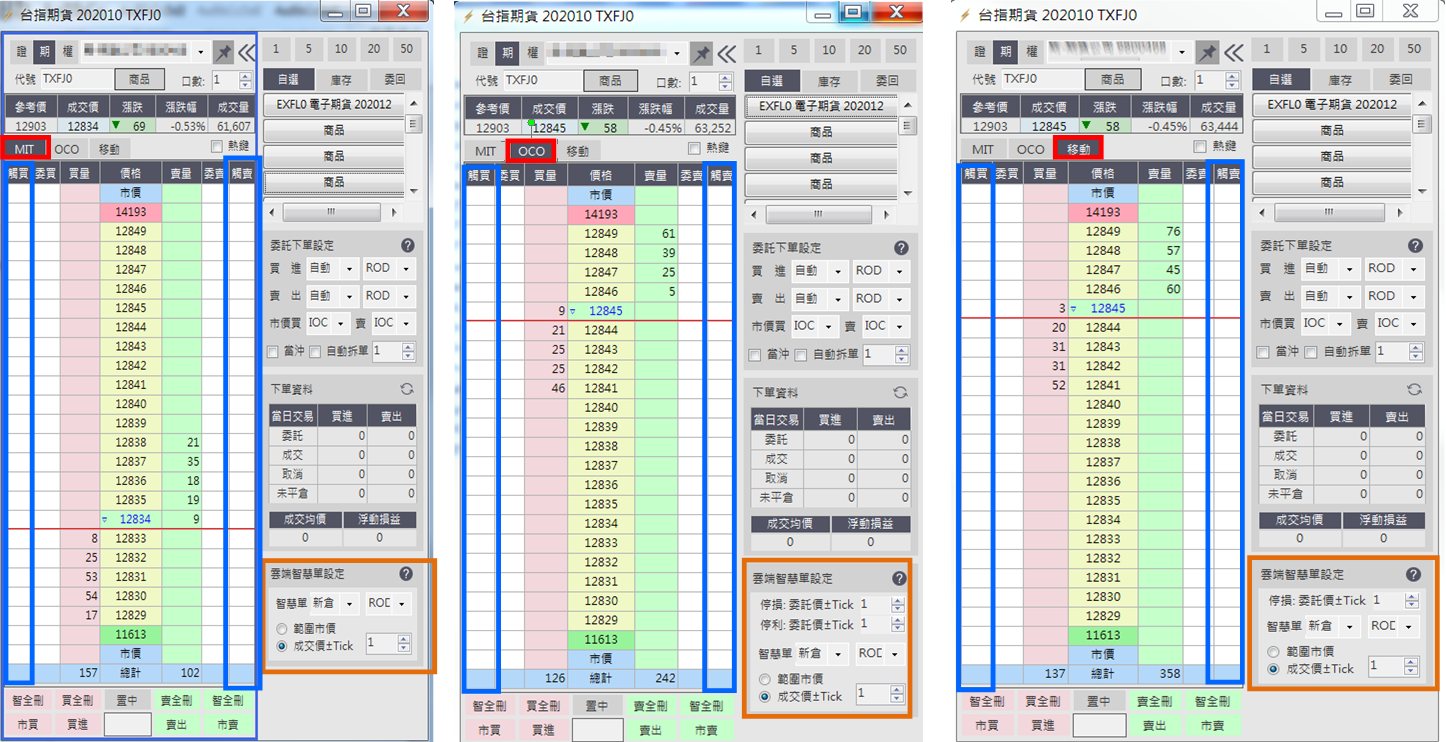The width and height of the screenshot is (1446, 742).
Task: Collapse side panel with double-chevron in middle window
Action: [727, 54]
